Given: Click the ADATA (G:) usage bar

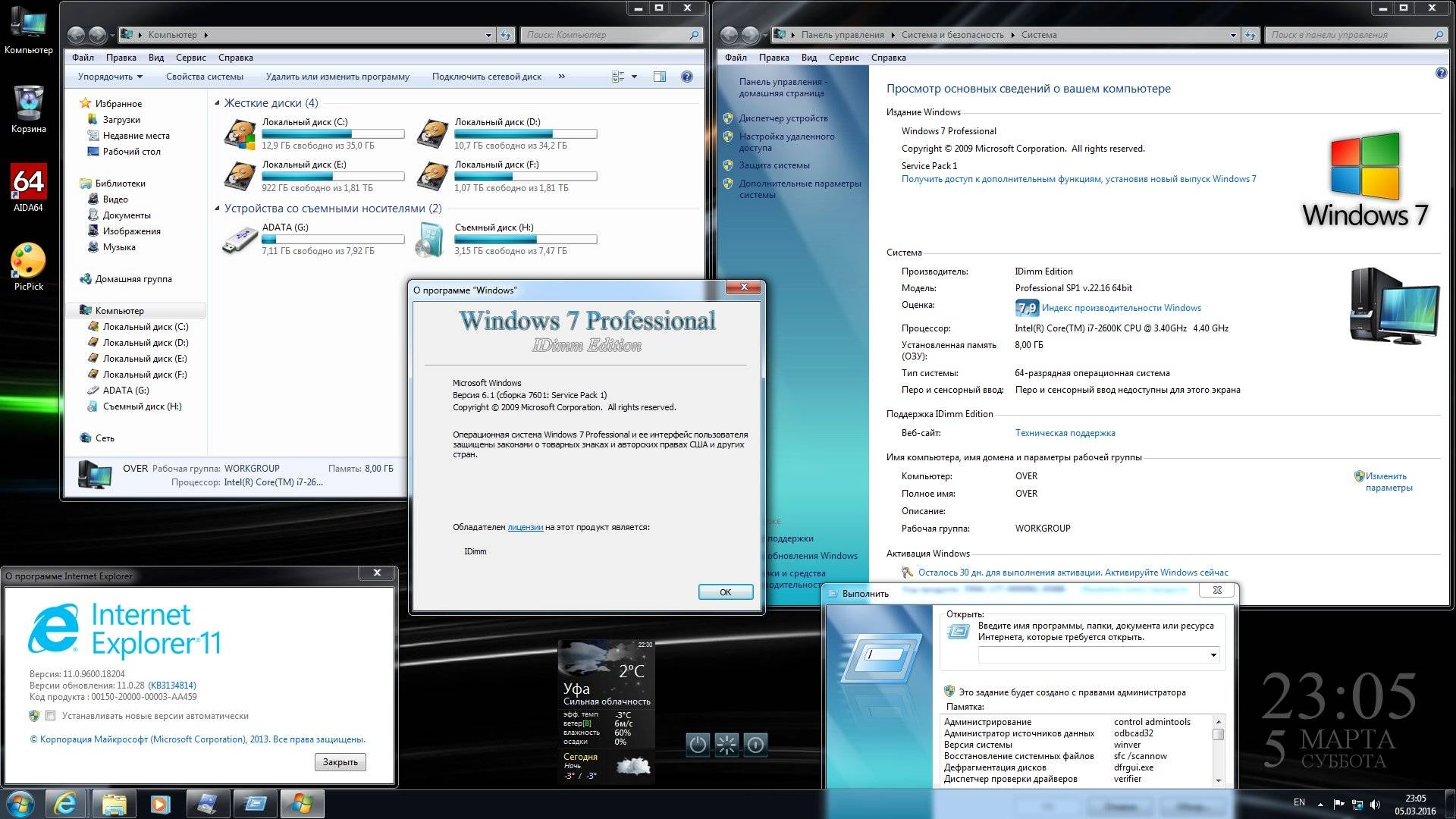Looking at the screenshot, I should (333, 240).
